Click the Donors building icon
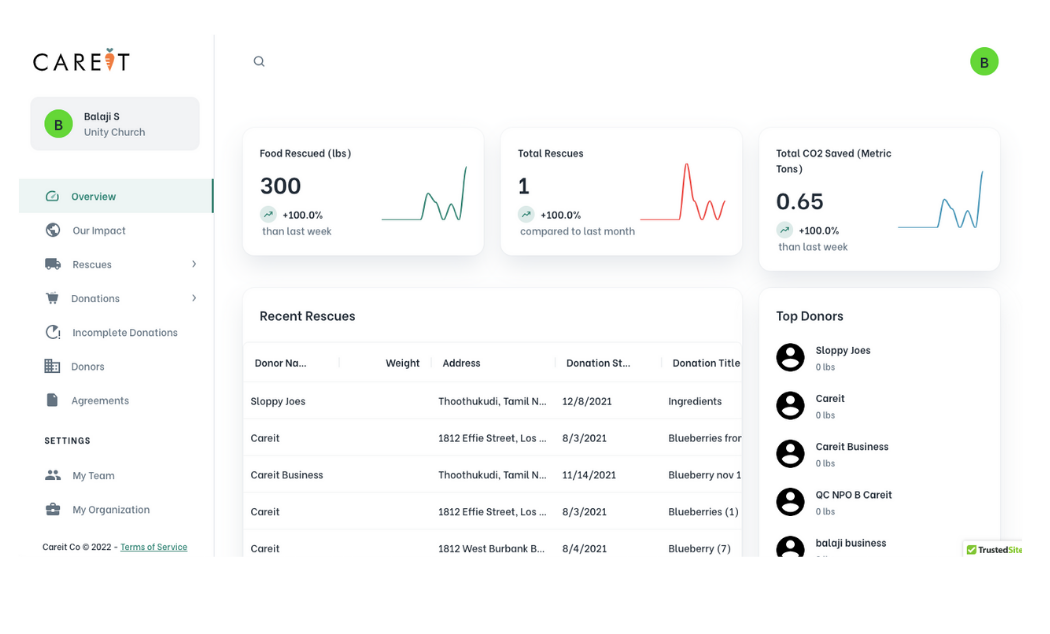The width and height of the screenshot is (1050, 634). coord(52,366)
